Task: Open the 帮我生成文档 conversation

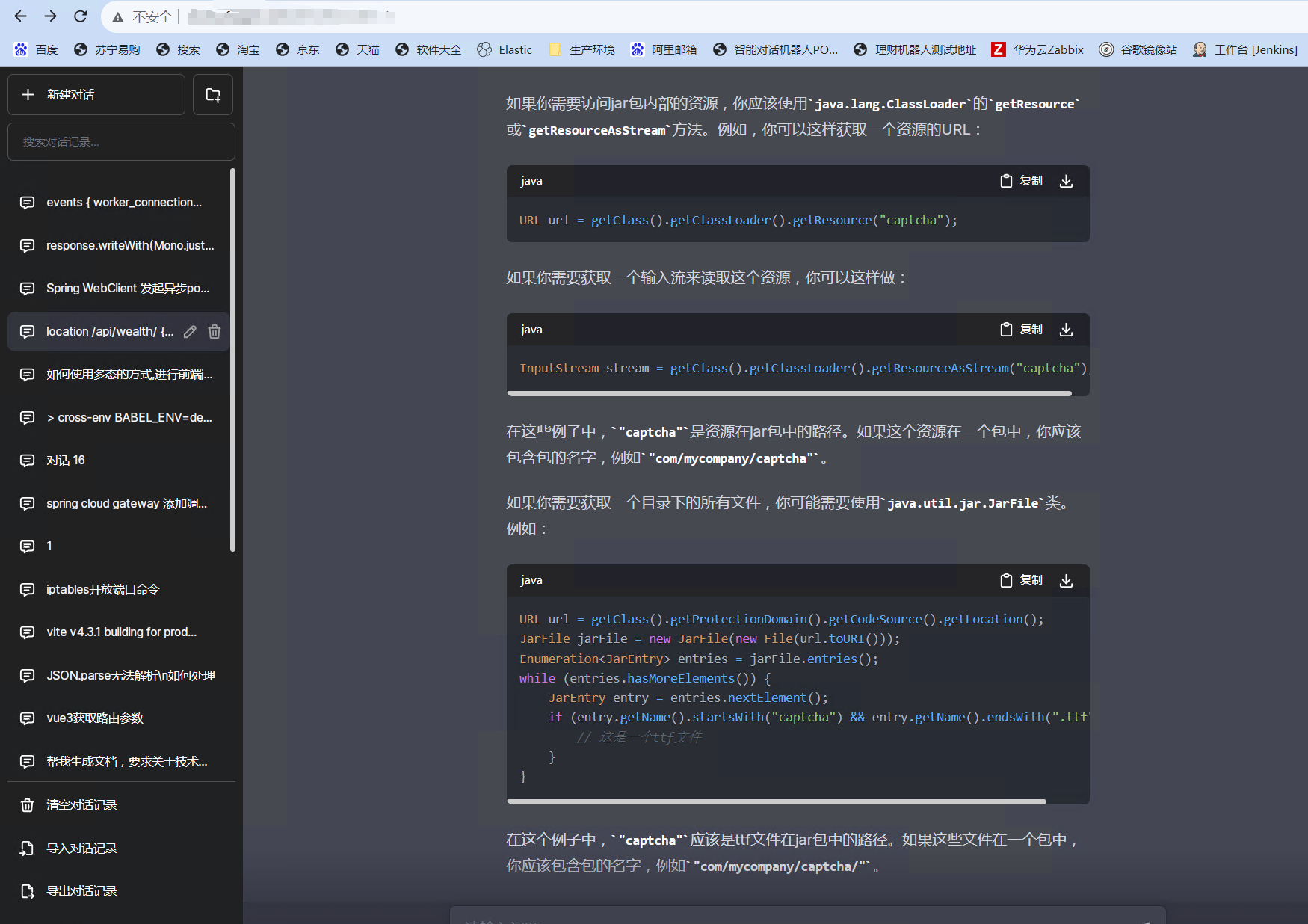Action: pyautogui.click(x=120, y=761)
